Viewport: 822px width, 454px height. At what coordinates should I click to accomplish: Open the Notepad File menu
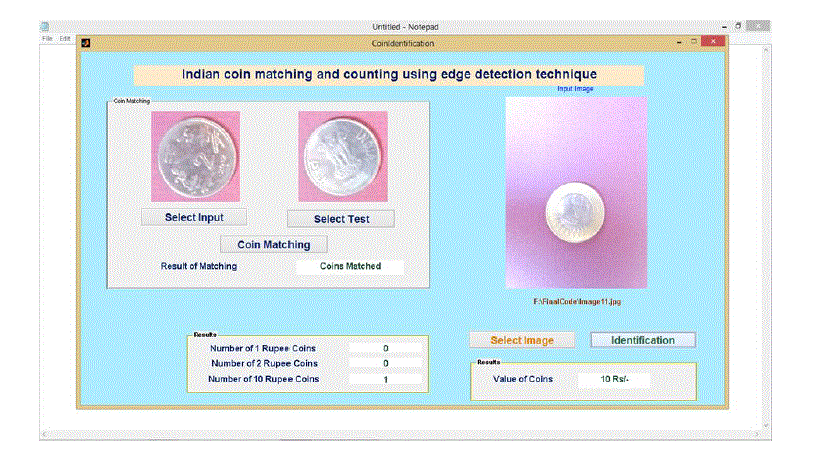pos(47,38)
